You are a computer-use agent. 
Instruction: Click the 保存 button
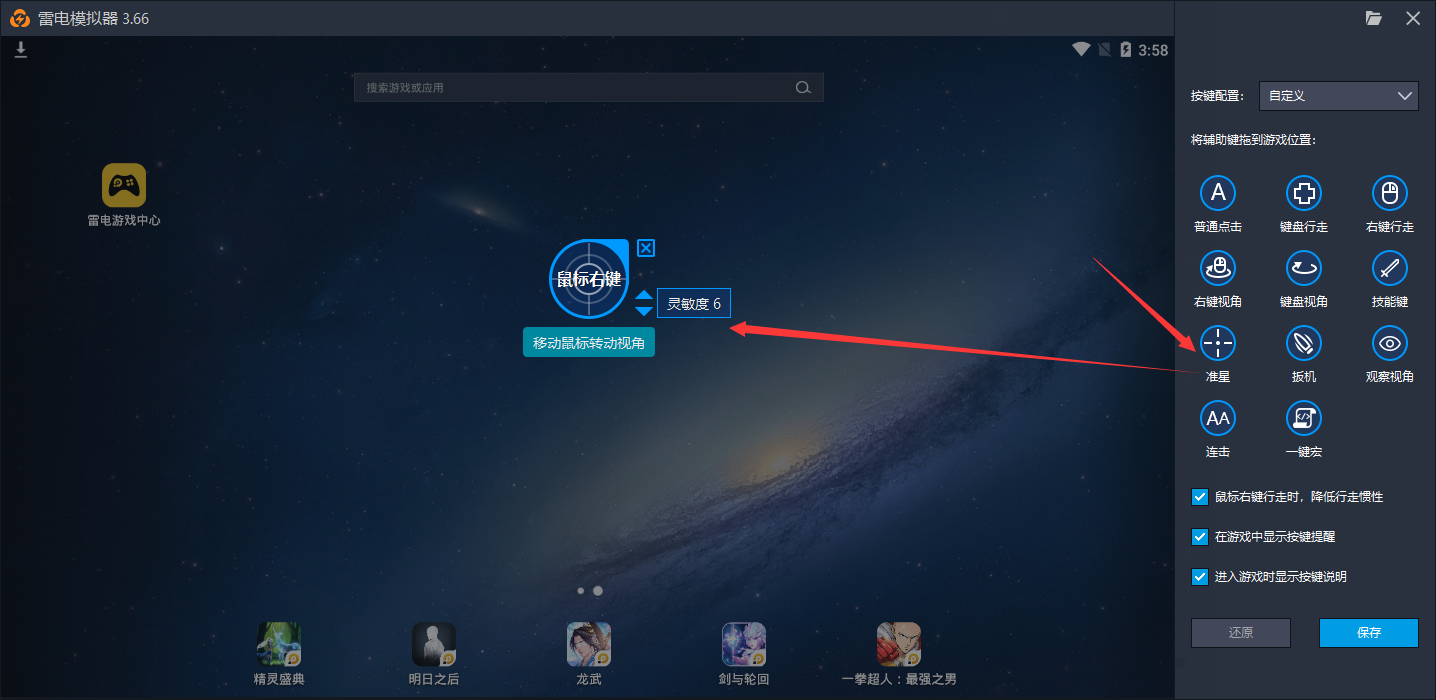click(1369, 633)
